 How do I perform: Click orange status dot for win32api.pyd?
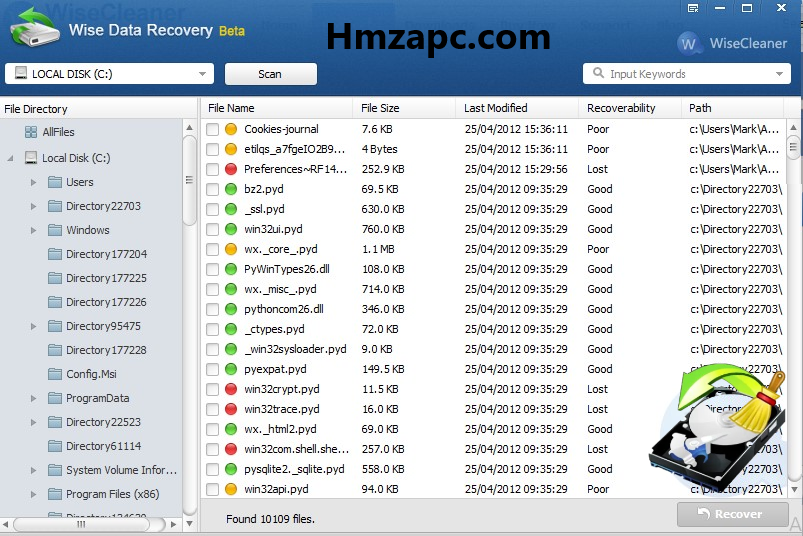pyautogui.click(x=231, y=489)
